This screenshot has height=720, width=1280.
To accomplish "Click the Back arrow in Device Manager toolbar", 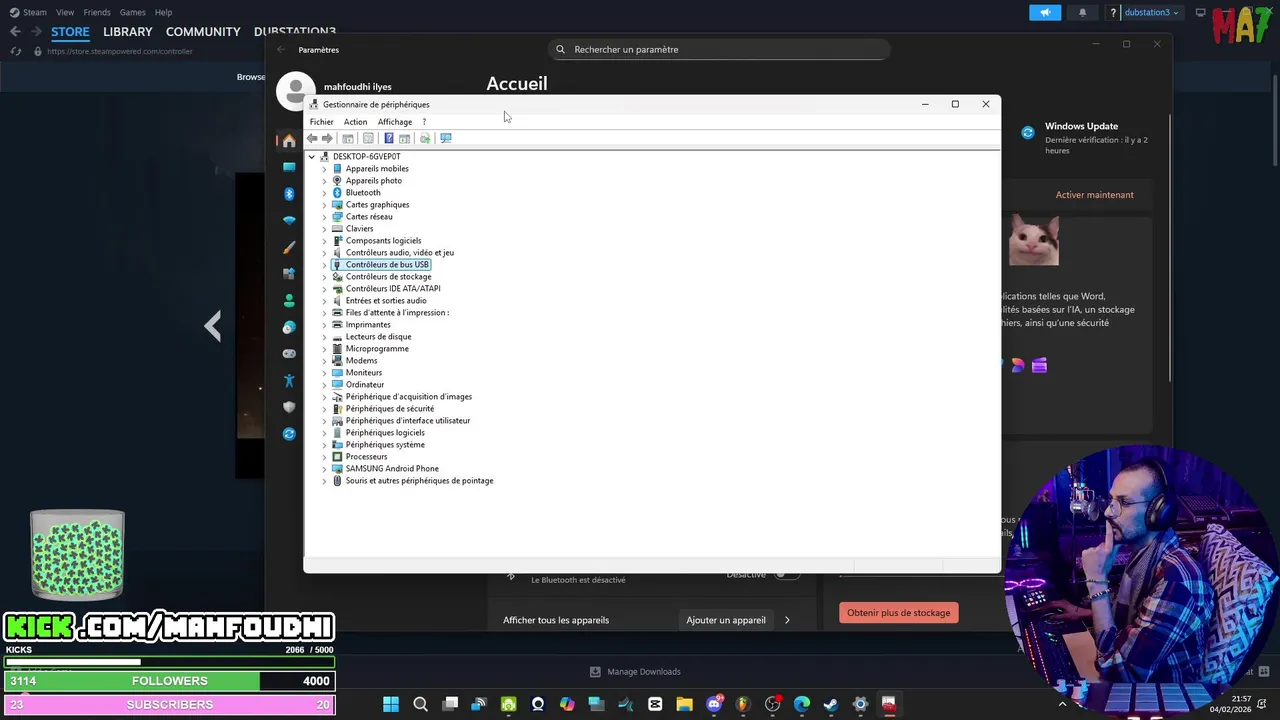I will (312, 138).
